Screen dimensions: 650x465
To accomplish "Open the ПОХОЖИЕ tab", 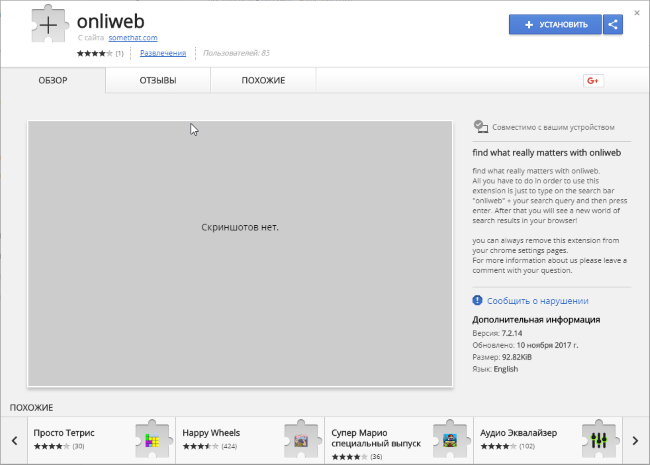I will pos(263,80).
